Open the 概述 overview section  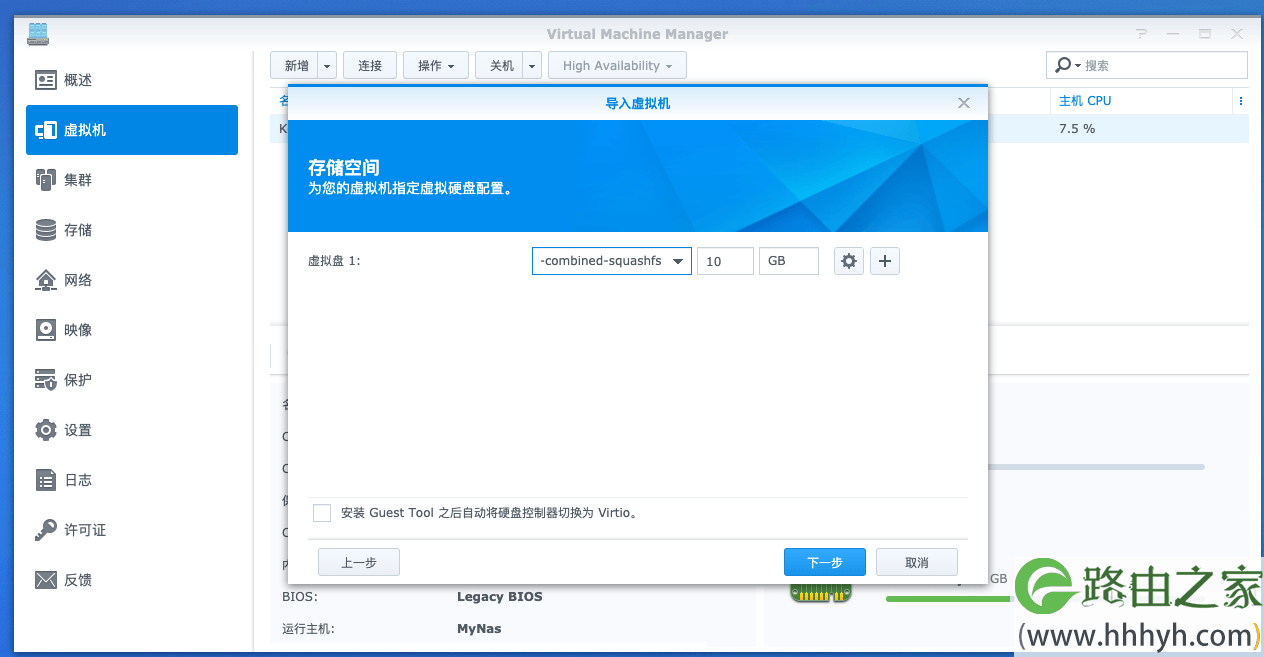click(132, 80)
